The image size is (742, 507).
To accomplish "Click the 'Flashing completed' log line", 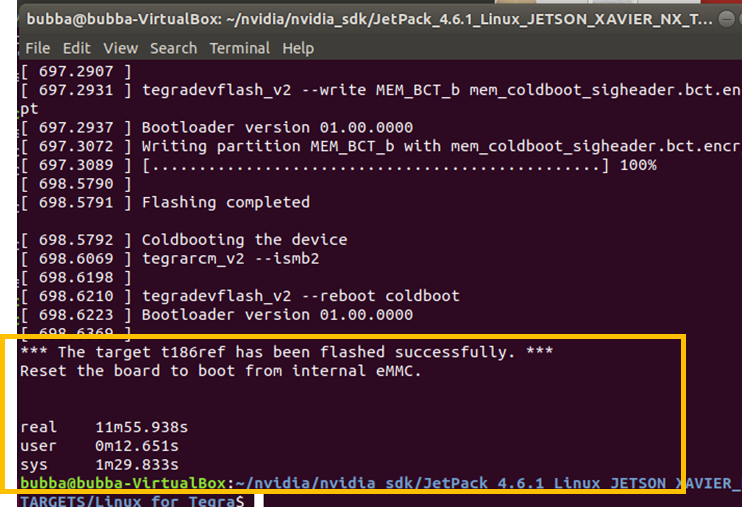I will click(225, 202).
